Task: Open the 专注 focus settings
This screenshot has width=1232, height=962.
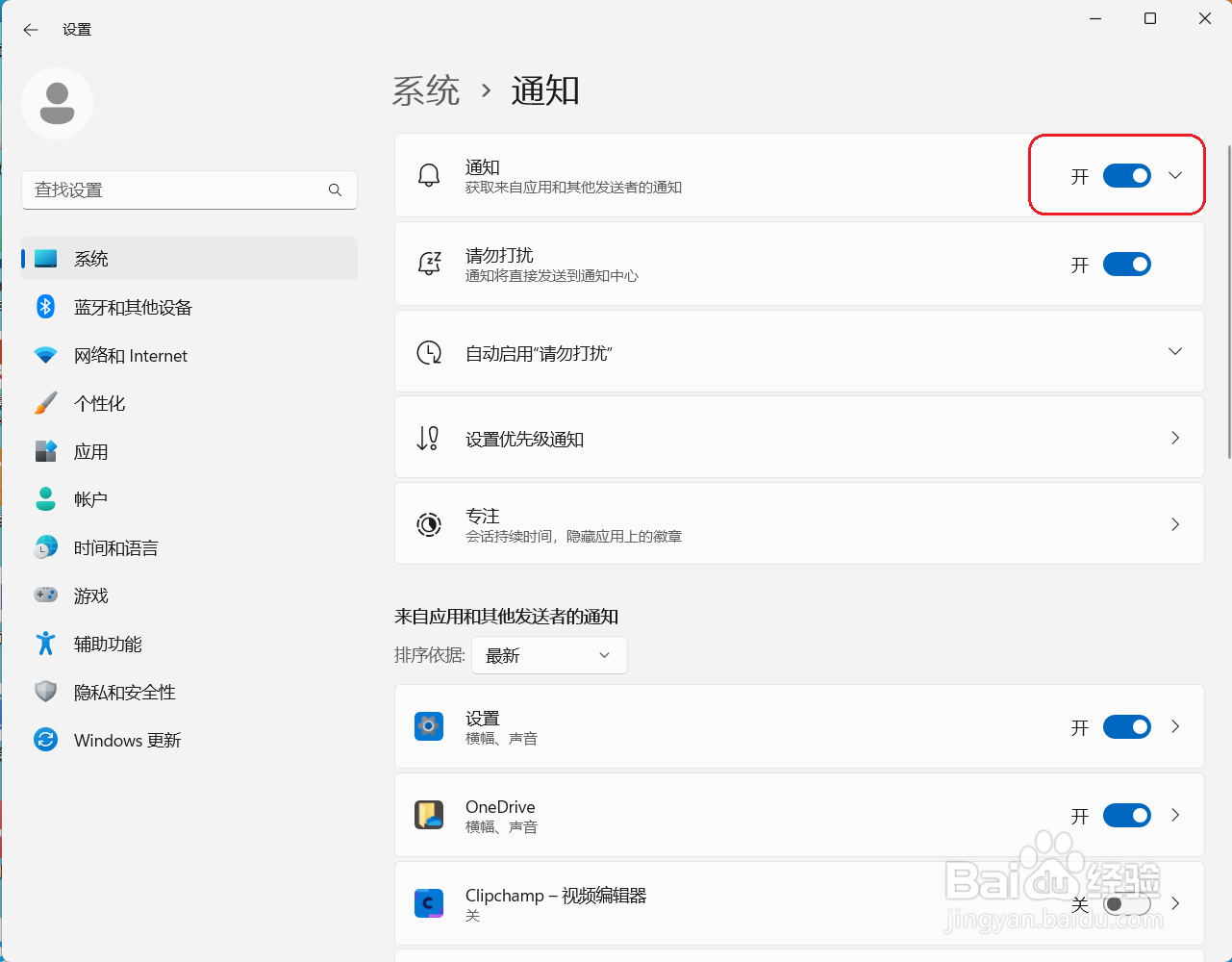Action: coord(799,524)
